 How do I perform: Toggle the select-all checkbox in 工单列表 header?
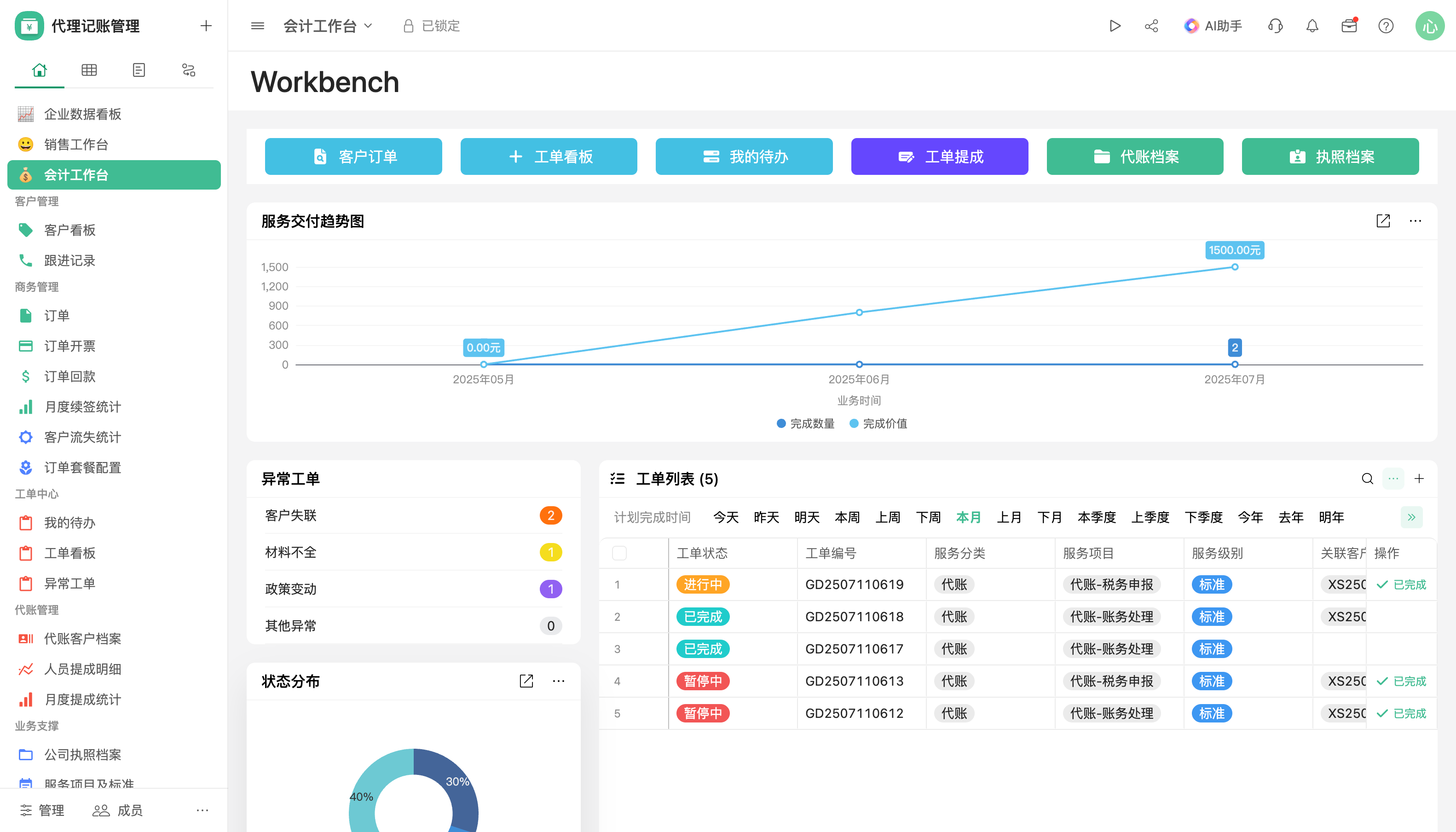[619, 553]
